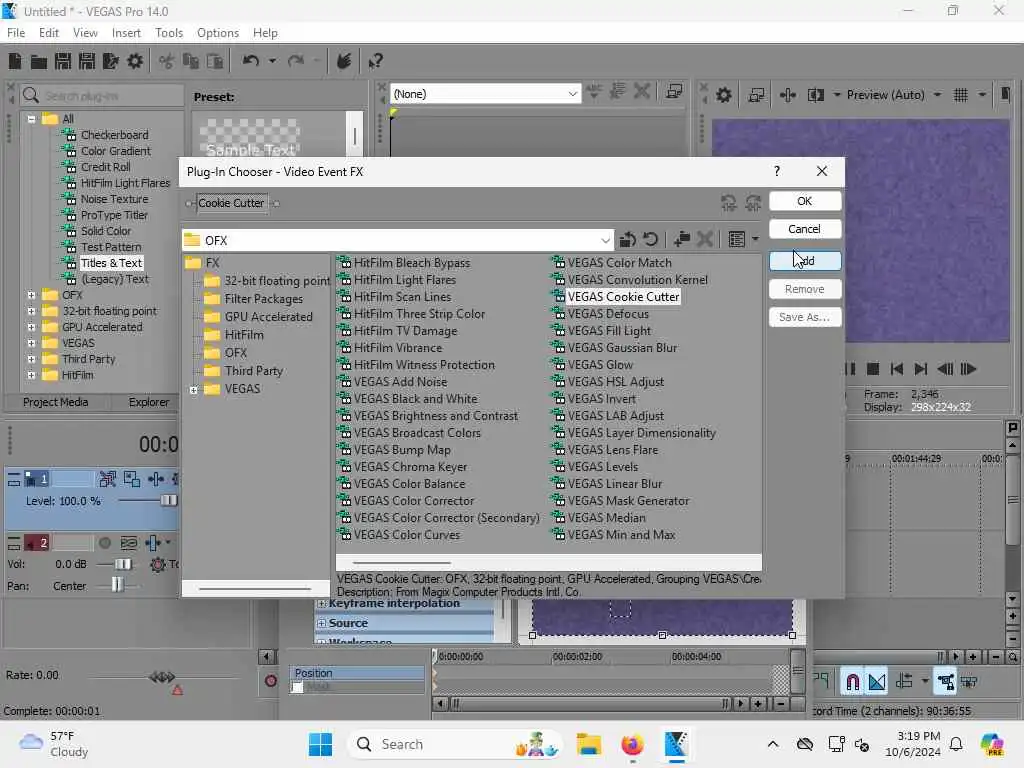This screenshot has height=768, width=1024.
Task: Open Firefox from the Windows taskbar
Action: coord(632,744)
